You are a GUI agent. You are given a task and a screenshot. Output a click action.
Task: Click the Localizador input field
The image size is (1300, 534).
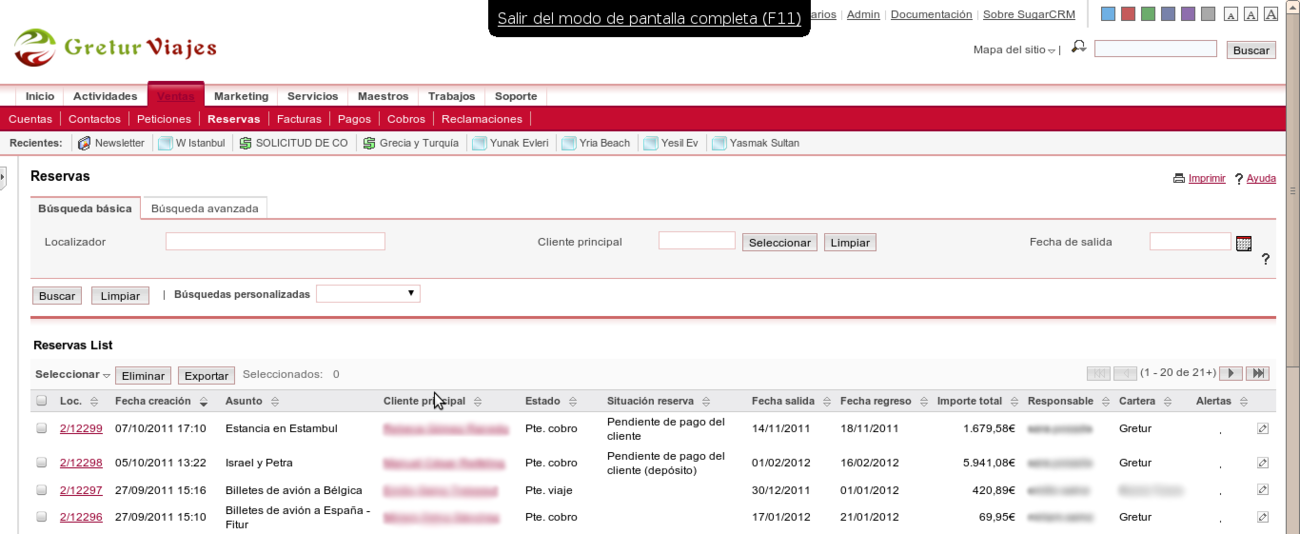tap(275, 241)
